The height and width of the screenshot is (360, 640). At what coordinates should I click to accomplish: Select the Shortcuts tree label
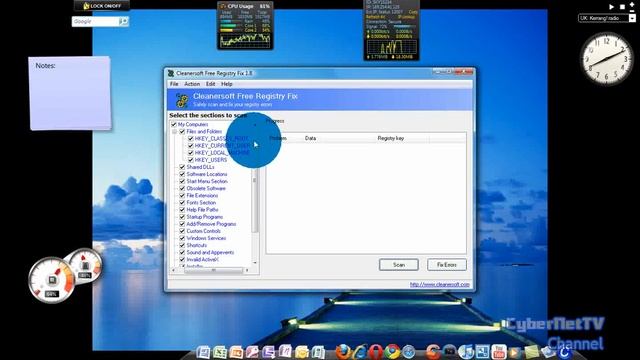click(x=196, y=245)
